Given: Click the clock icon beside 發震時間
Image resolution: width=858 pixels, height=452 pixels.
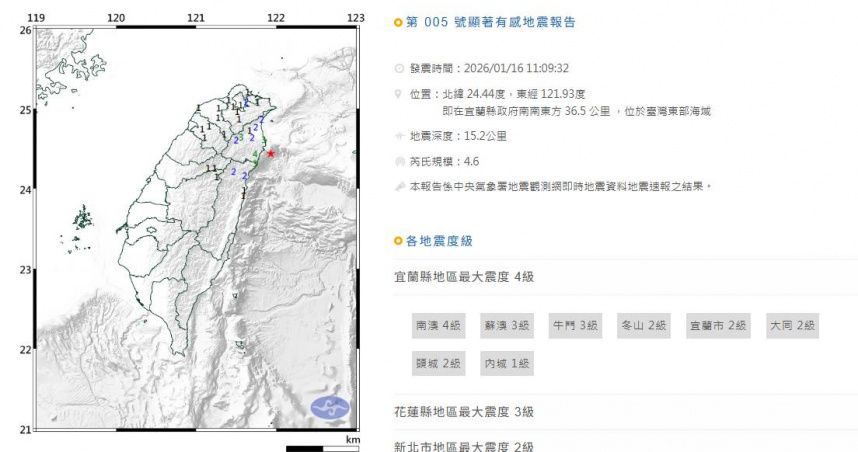Looking at the screenshot, I should (x=400, y=69).
